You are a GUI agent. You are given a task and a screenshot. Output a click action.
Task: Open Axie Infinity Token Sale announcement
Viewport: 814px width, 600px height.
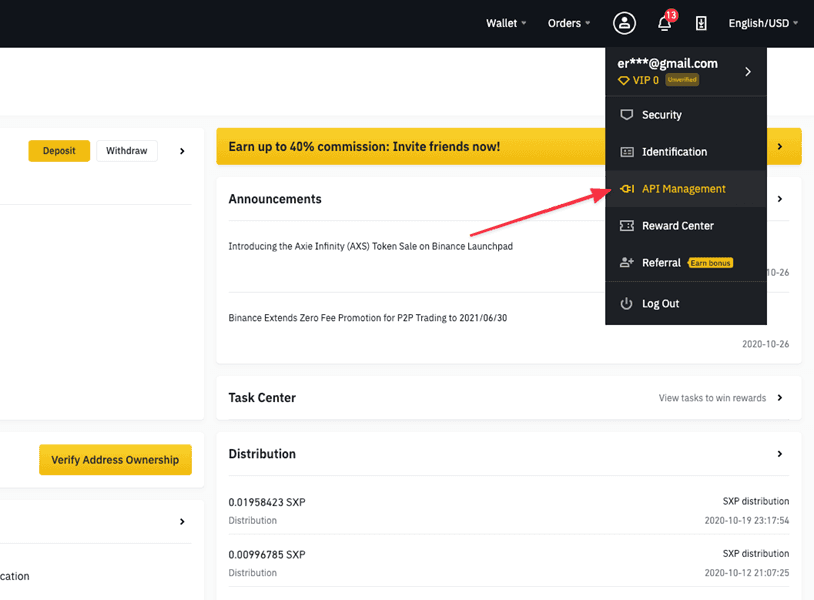coord(371,246)
